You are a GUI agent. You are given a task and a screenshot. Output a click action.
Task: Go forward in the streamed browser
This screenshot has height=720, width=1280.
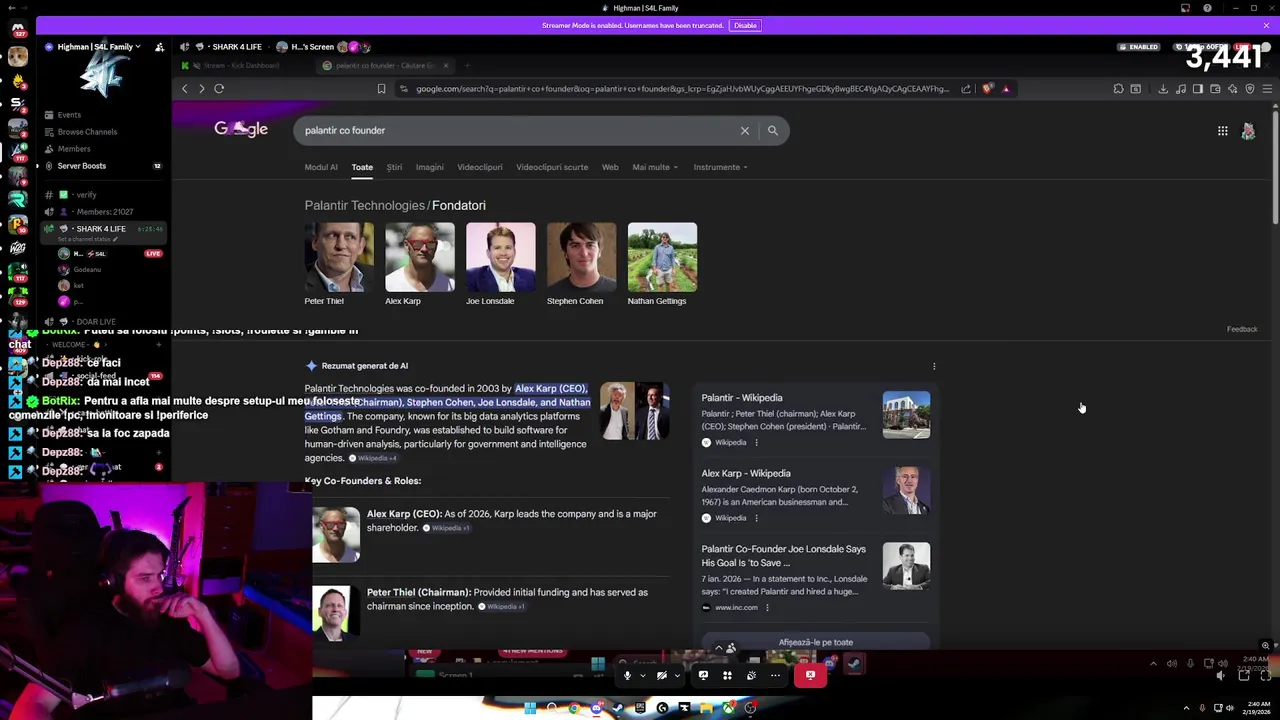[201, 89]
